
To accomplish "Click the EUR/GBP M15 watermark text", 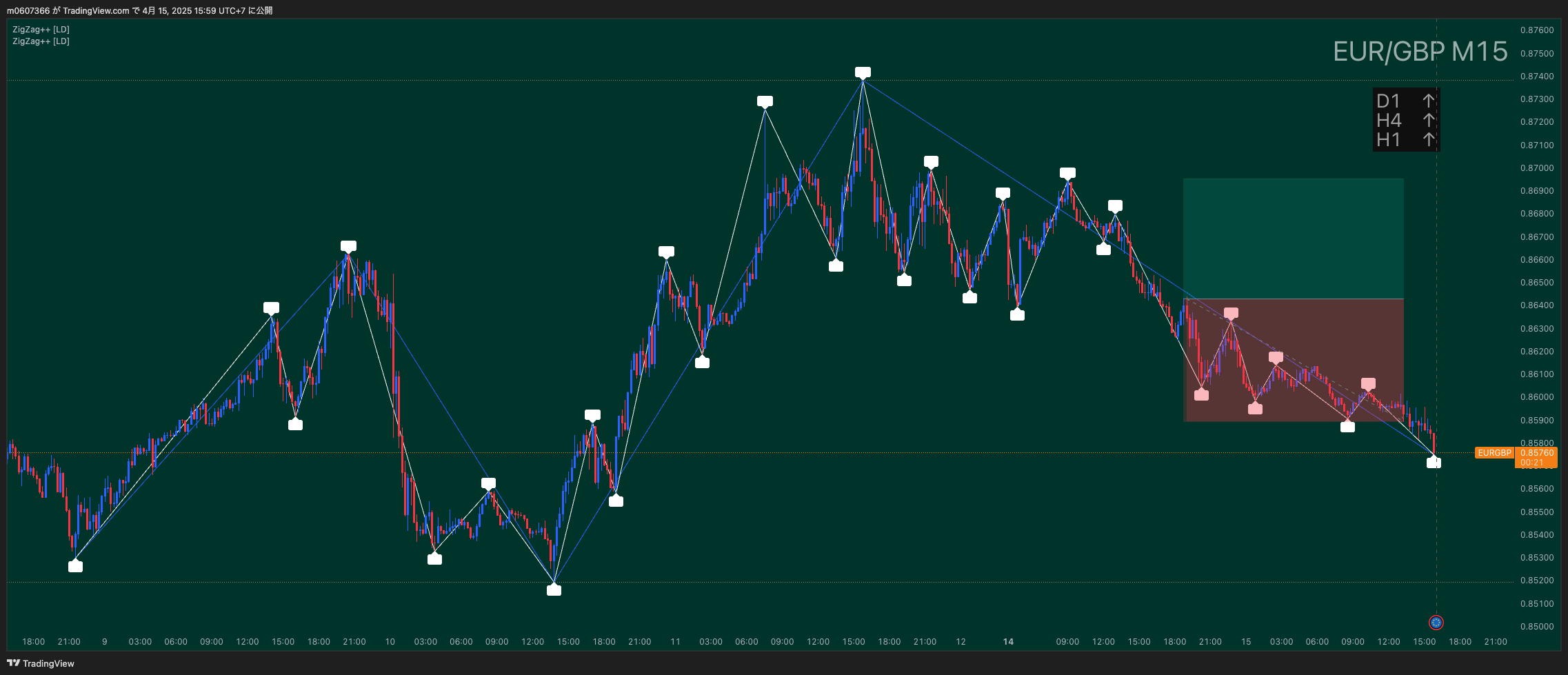I will pyautogui.click(x=1420, y=52).
